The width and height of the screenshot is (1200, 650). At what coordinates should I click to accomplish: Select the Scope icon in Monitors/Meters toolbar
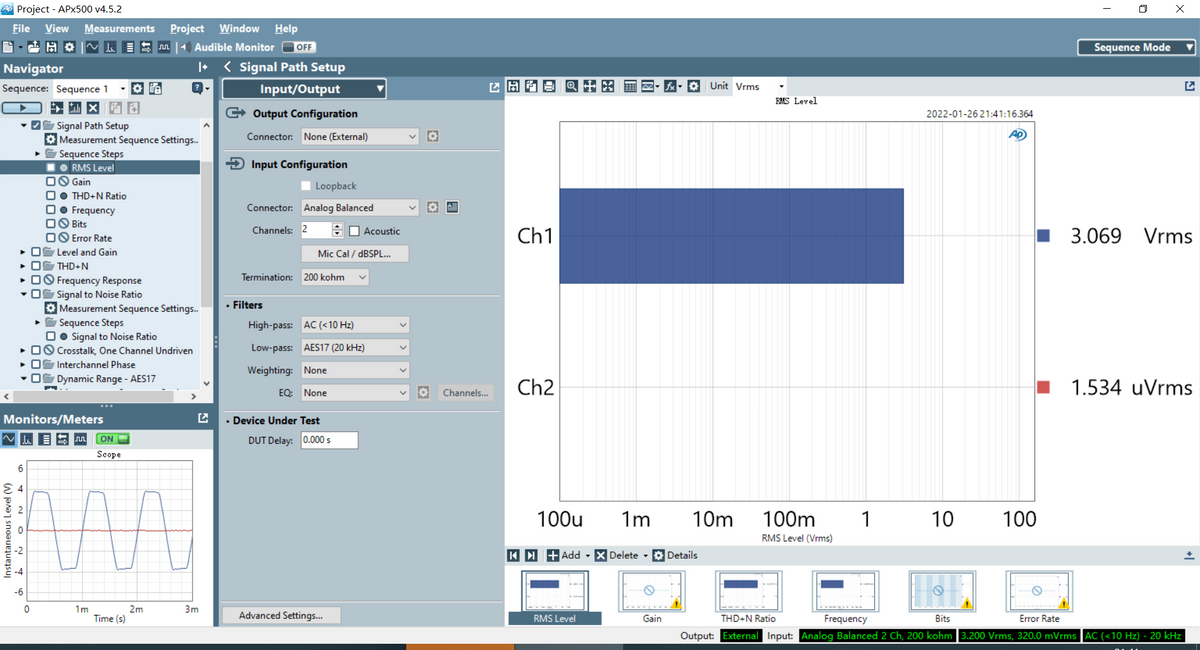[x=9, y=439]
